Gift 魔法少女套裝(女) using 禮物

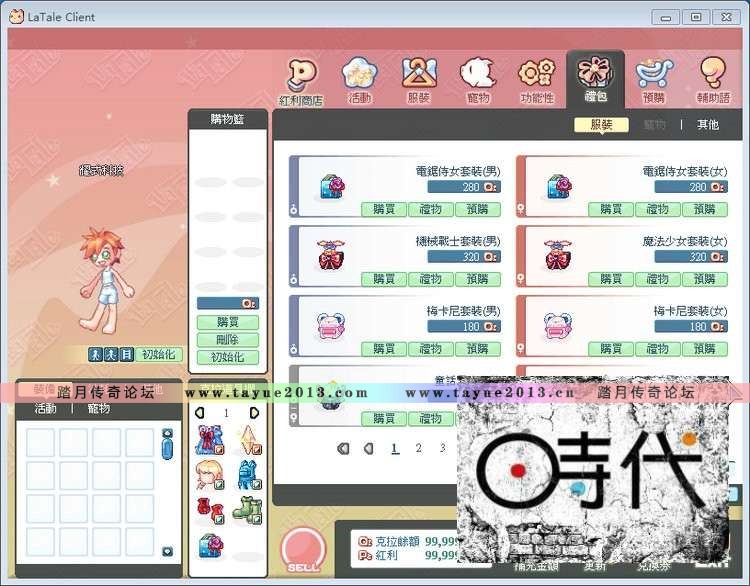[x=658, y=279]
